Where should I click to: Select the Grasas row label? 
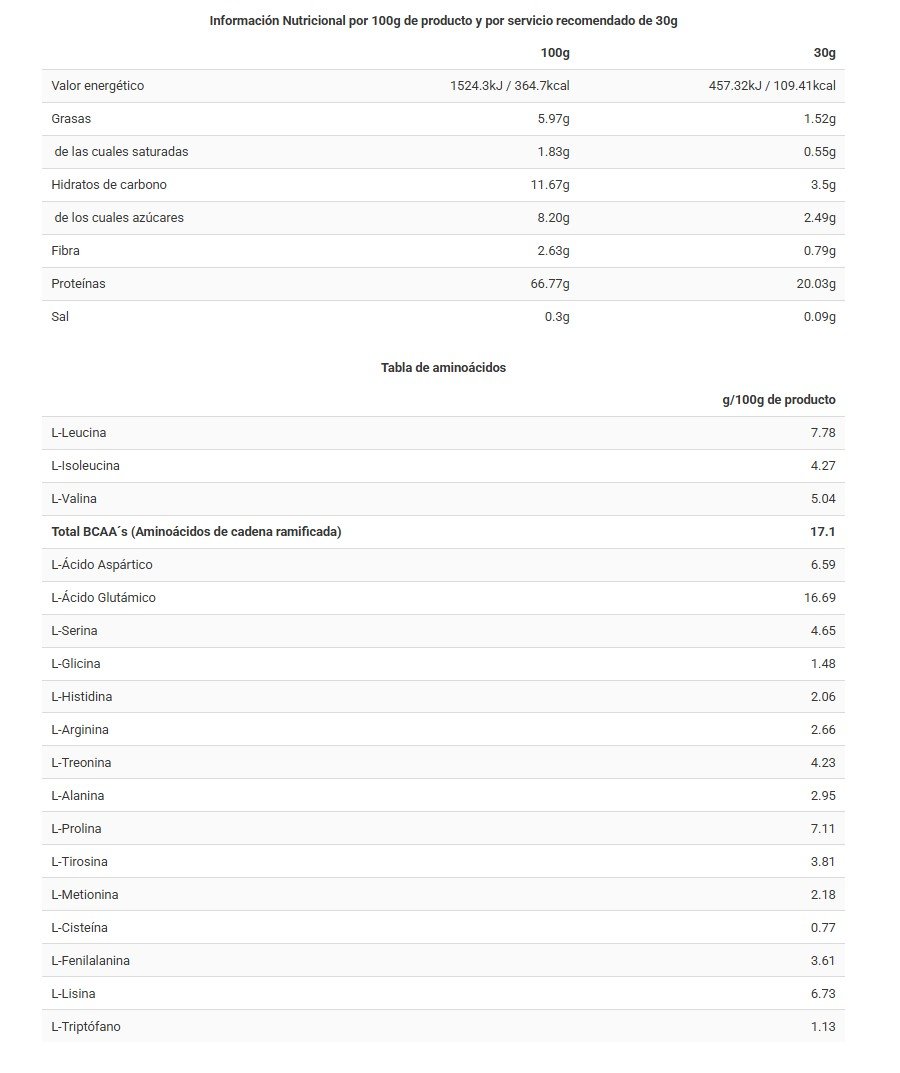71,119
